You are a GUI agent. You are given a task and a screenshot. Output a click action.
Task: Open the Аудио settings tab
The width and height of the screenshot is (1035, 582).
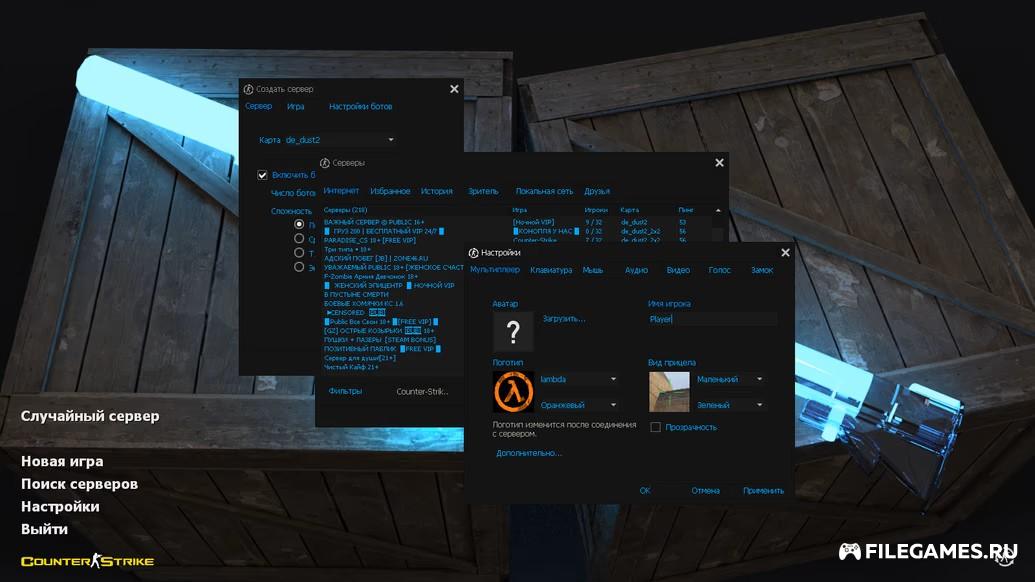click(636, 270)
